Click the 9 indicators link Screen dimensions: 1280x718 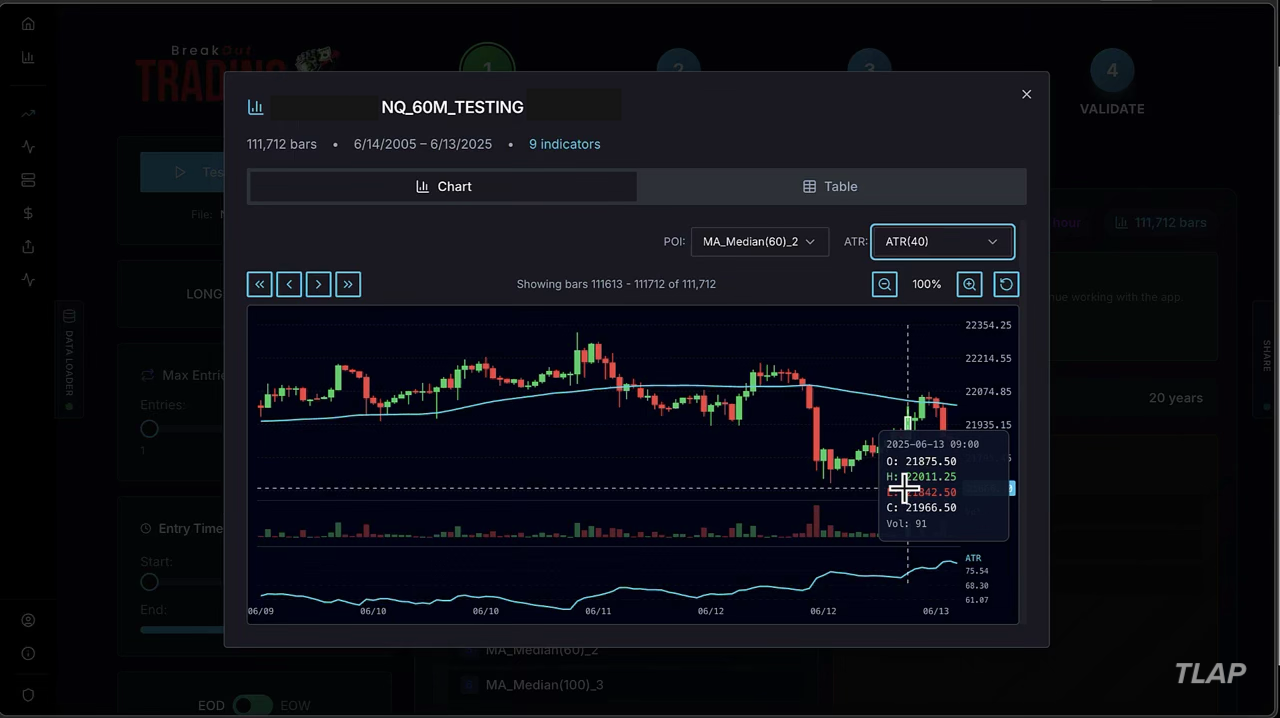(x=565, y=144)
